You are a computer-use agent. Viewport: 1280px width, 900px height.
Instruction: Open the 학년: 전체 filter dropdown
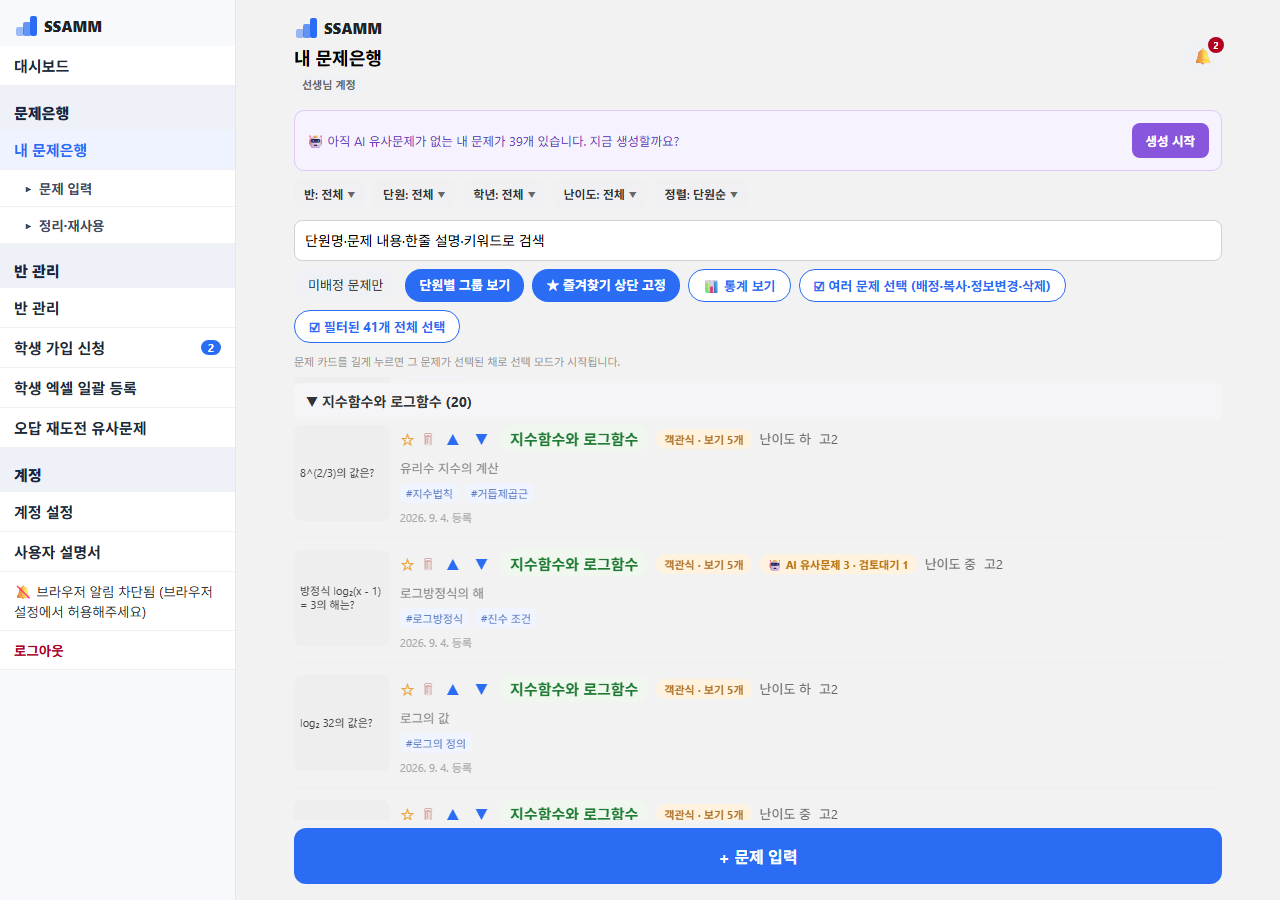pos(505,194)
